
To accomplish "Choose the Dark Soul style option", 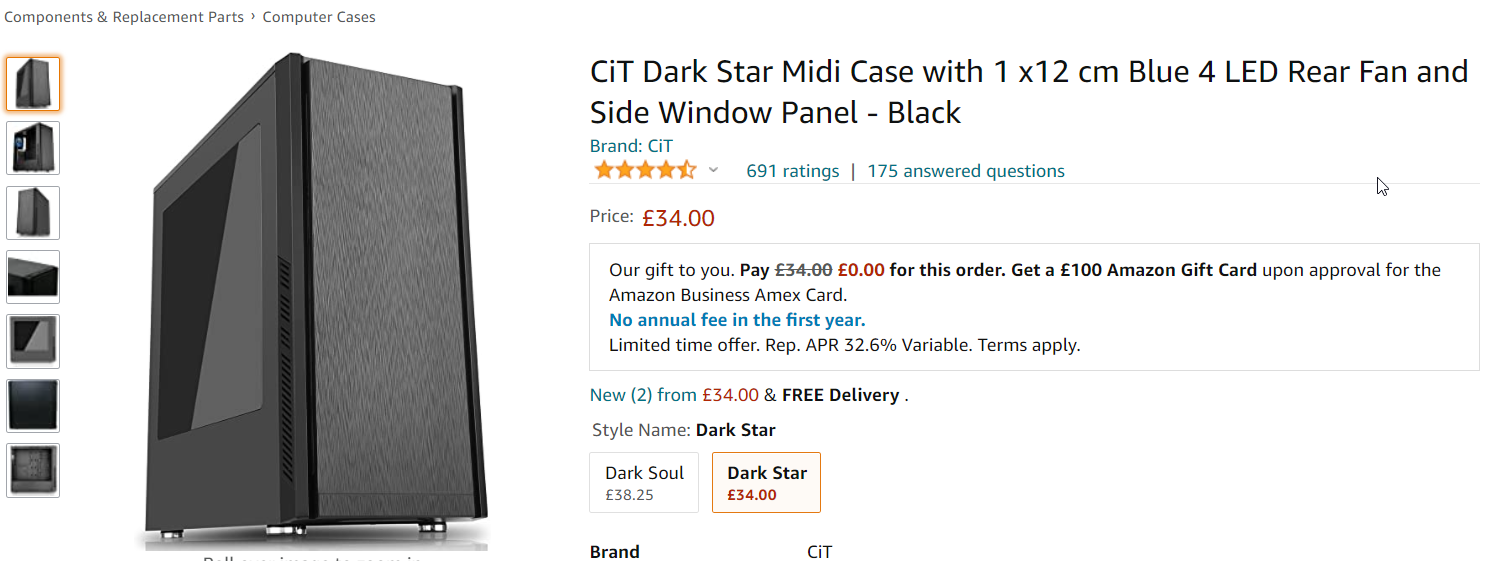I will (644, 482).
